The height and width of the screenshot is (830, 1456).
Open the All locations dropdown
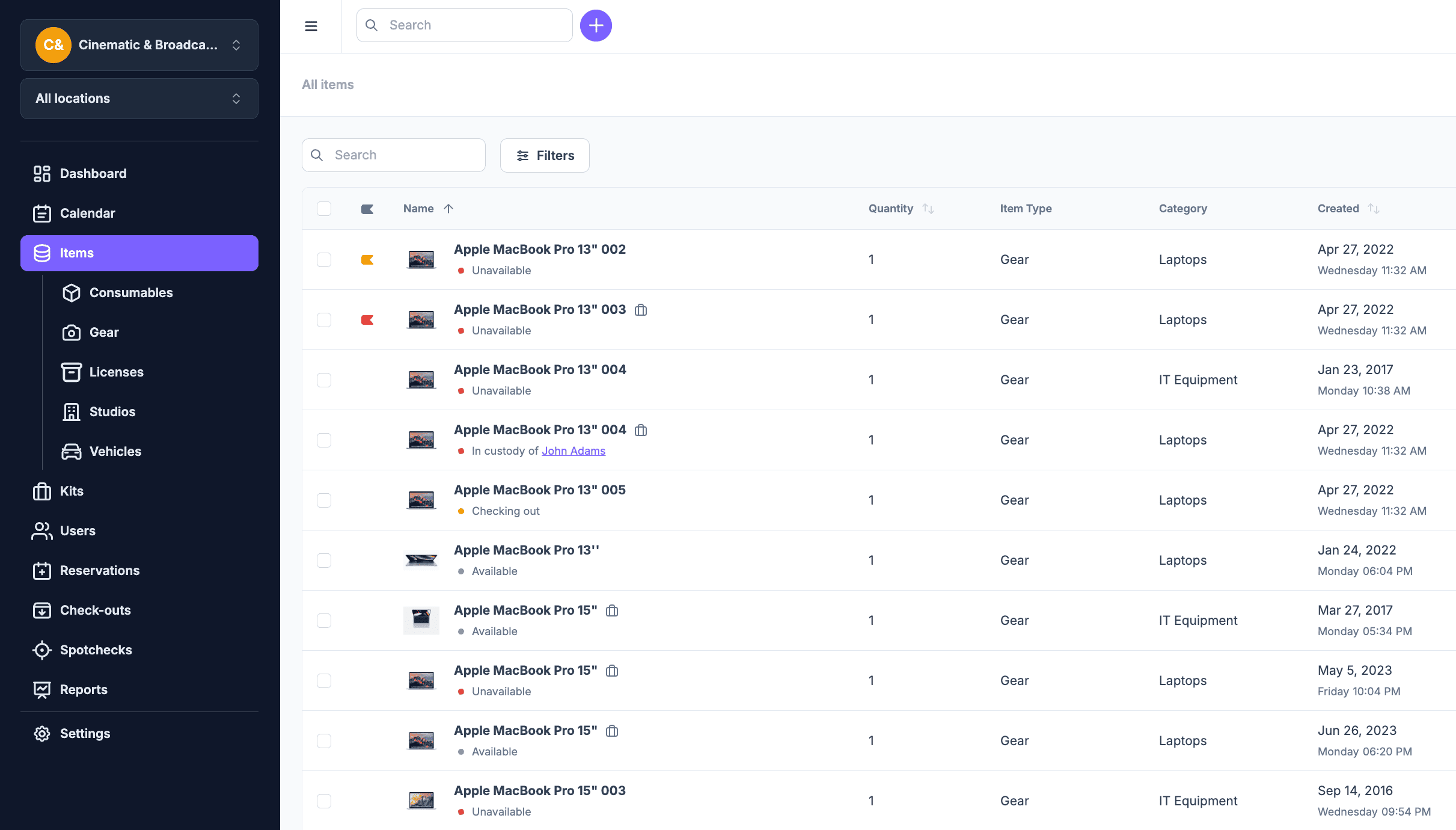click(x=139, y=99)
